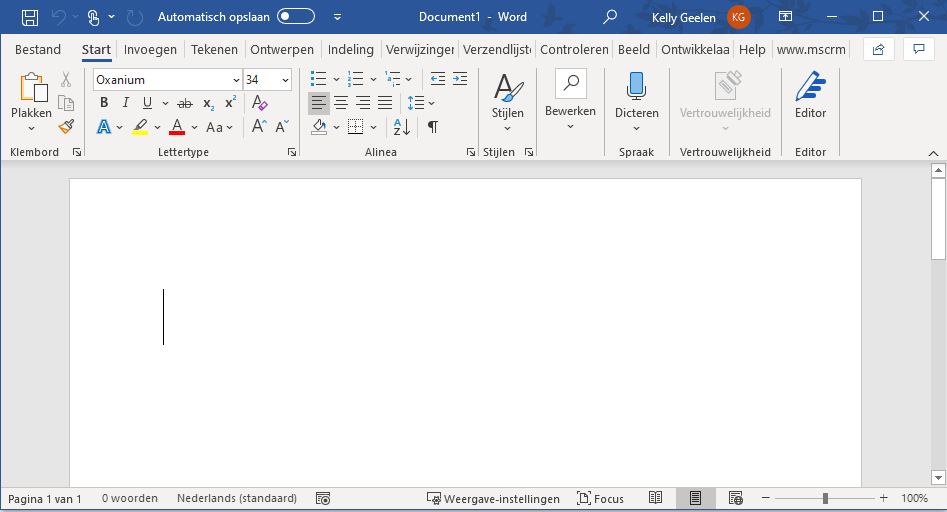Align text right

click(x=363, y=103)
